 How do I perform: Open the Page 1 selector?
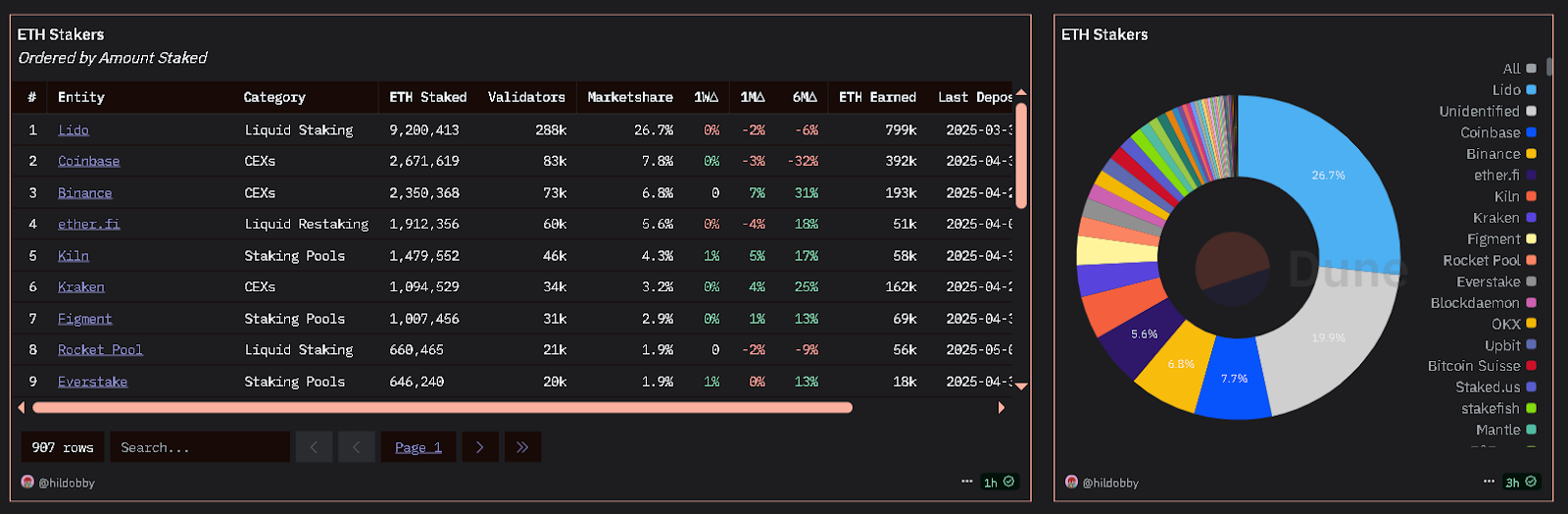[x=418, y=447]
